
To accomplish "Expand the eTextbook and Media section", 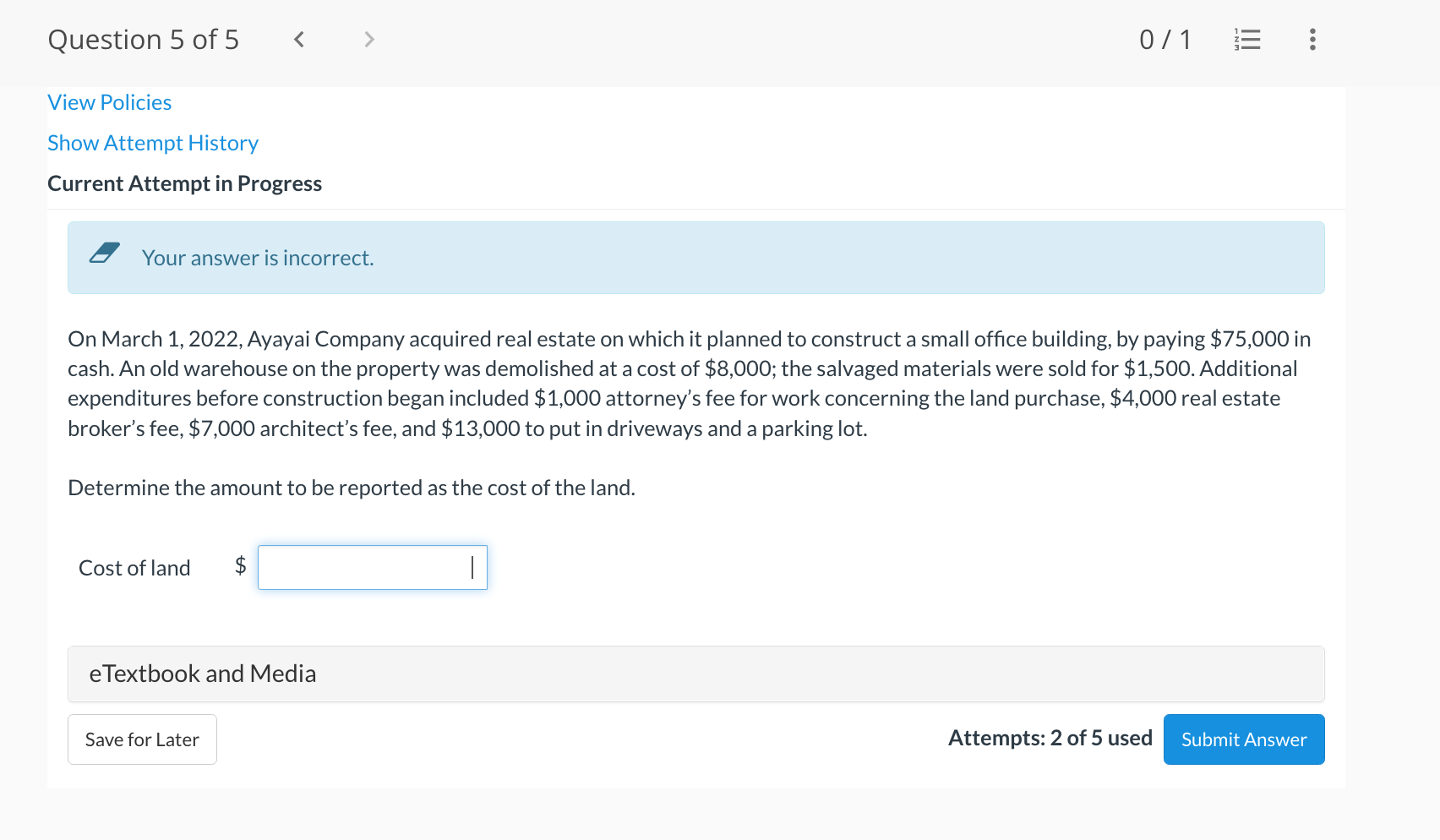I will pos(203,674).
